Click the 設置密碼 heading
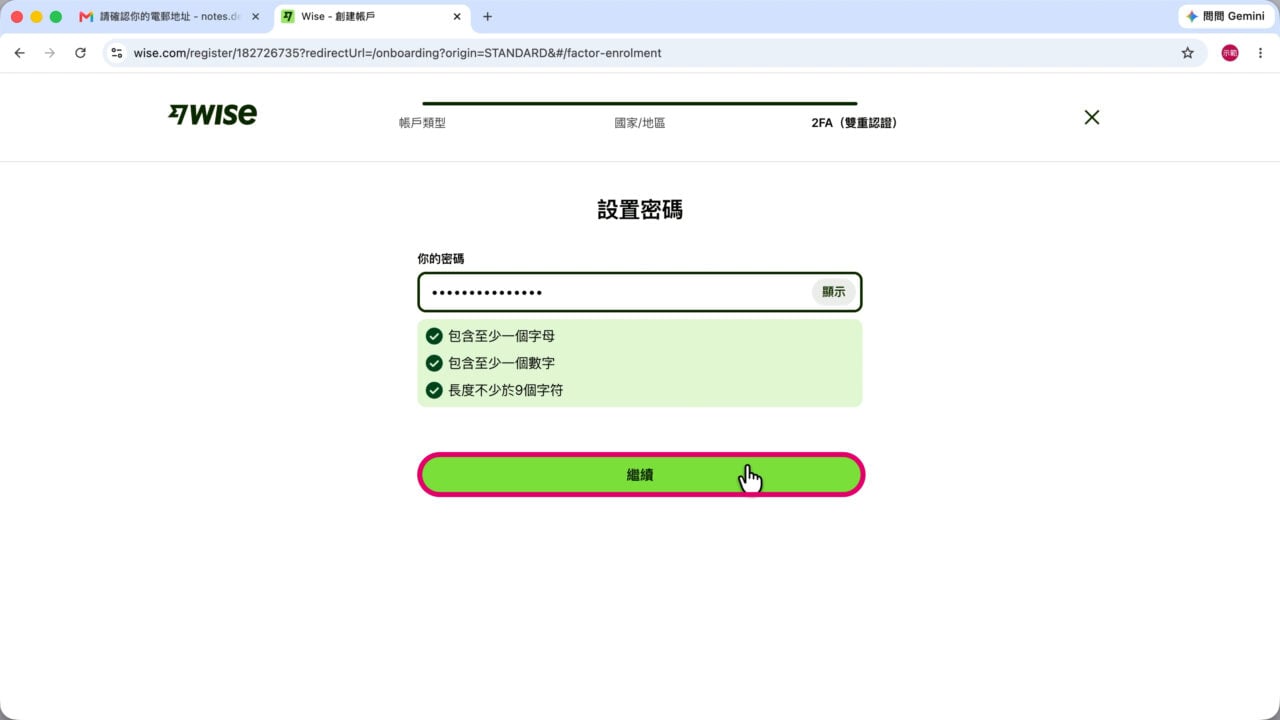 [x=640, y=210]
